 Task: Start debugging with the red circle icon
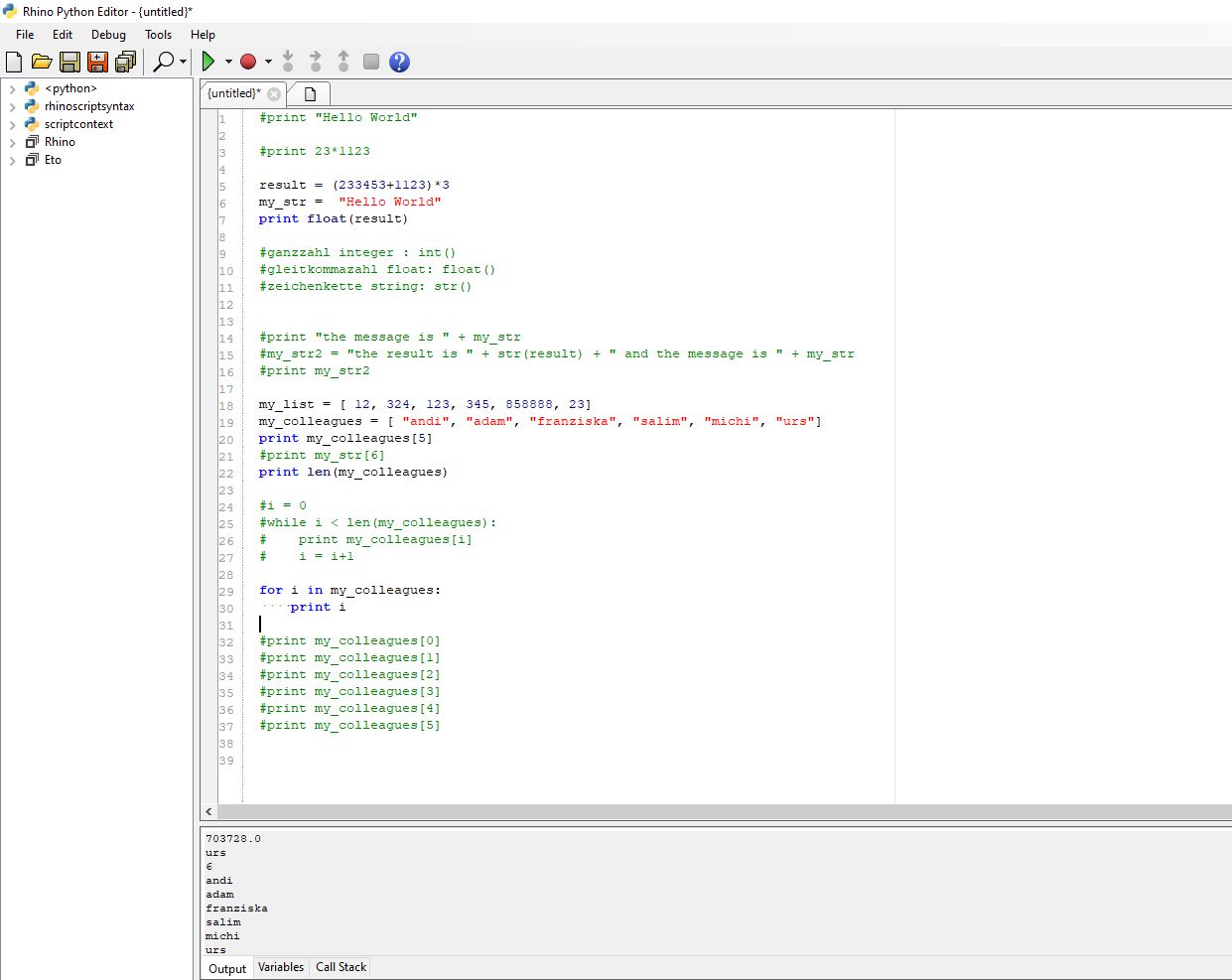point(250,61)
